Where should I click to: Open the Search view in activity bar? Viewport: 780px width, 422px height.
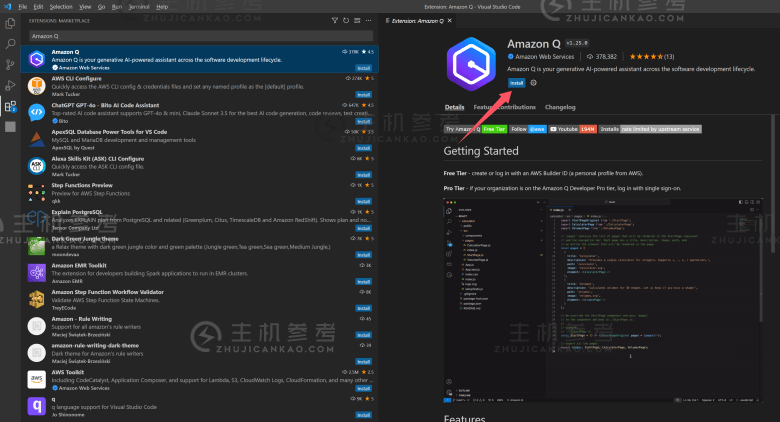point(10,44)
